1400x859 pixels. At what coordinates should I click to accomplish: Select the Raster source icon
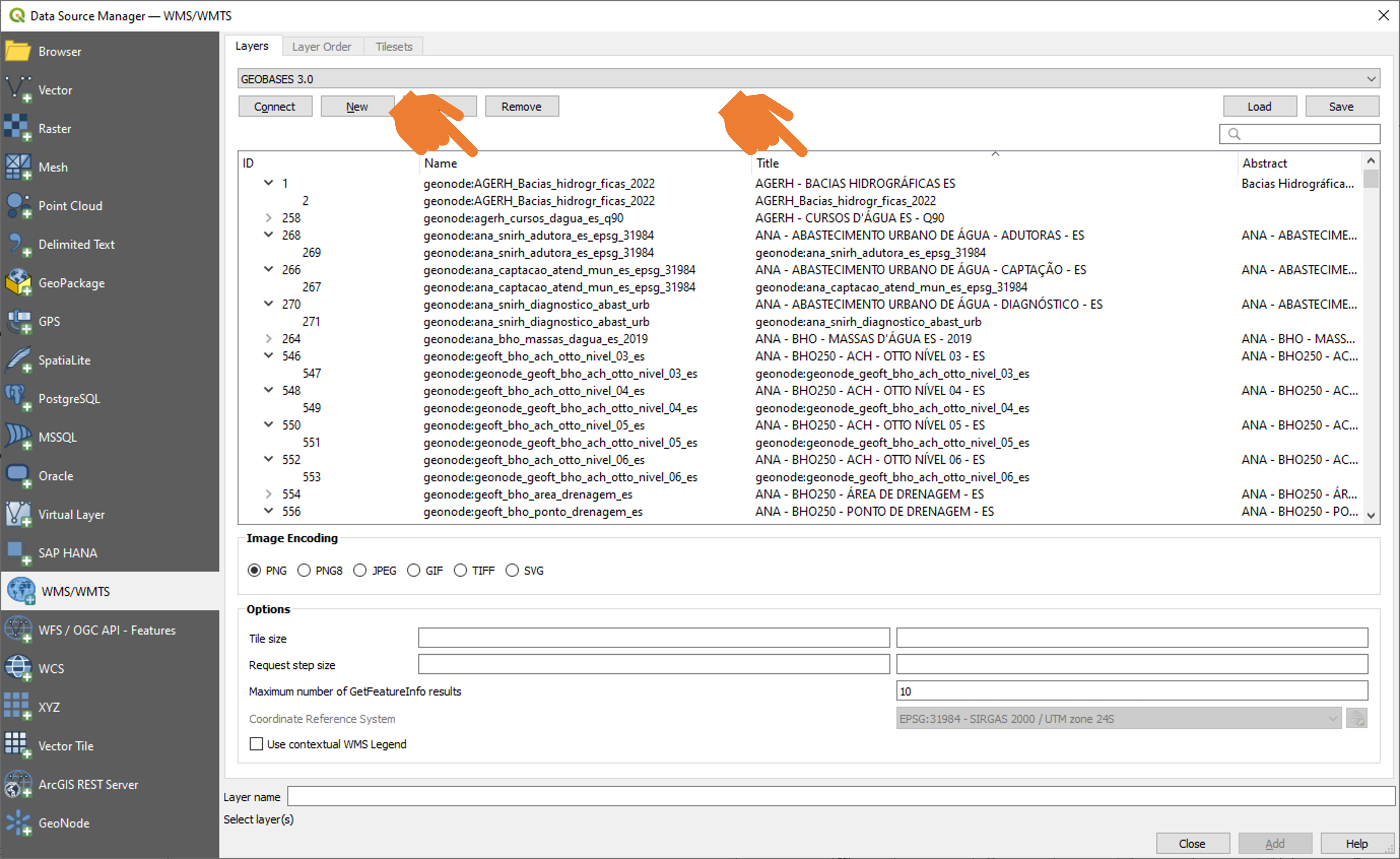coord(18,128)
